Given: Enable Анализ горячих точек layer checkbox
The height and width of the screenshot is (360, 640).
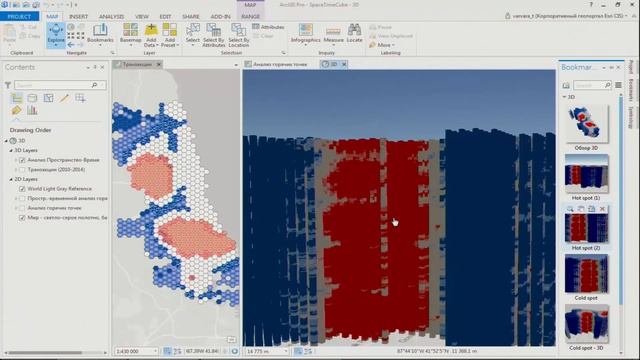Looking at the screenshot, I should 22,208.
